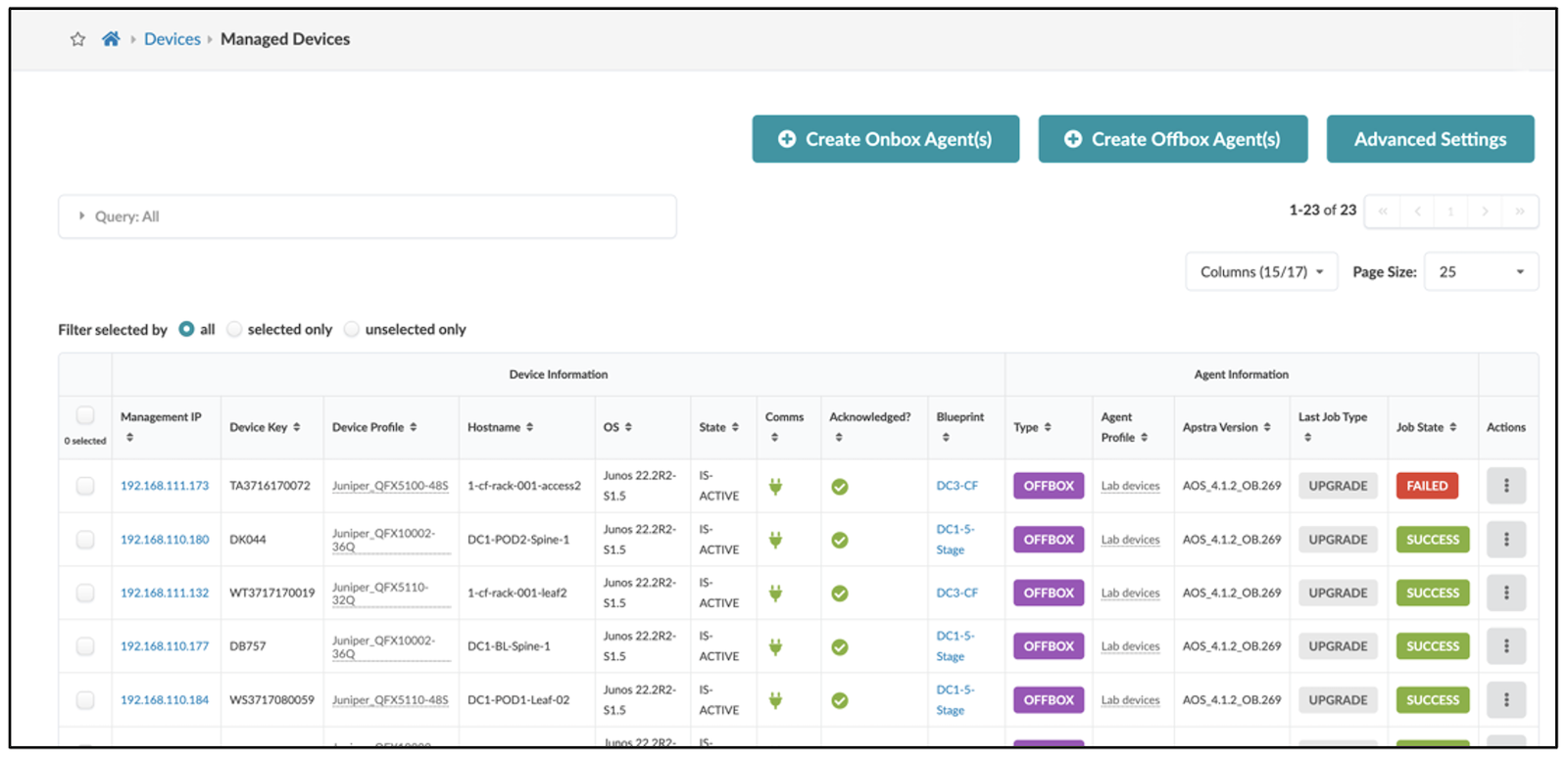1568x761 pixels.
Task: Click comms plug icon for TA3716170072 device
Action: (x=775, y=486)
